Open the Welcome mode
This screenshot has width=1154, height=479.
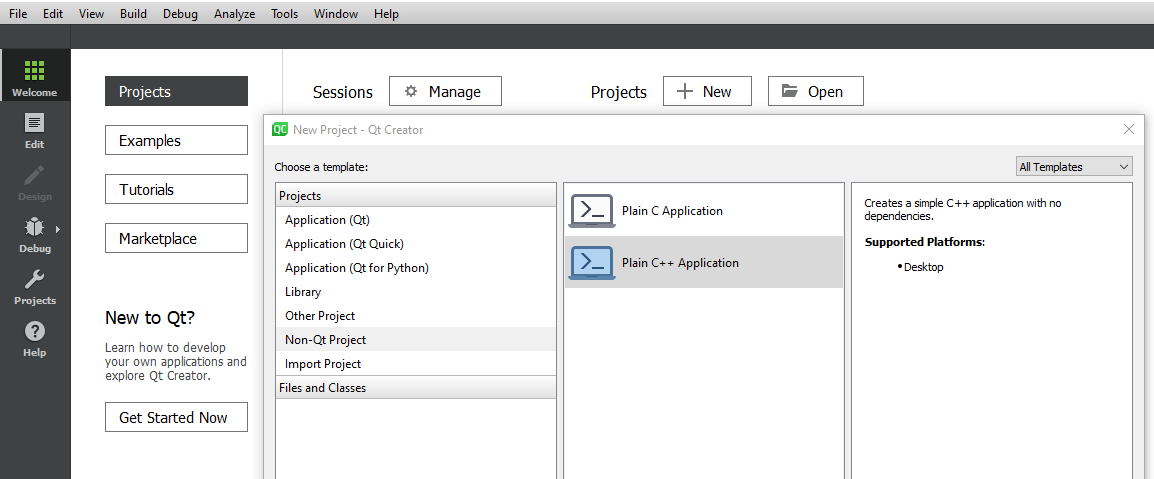(x=35, y=76)
